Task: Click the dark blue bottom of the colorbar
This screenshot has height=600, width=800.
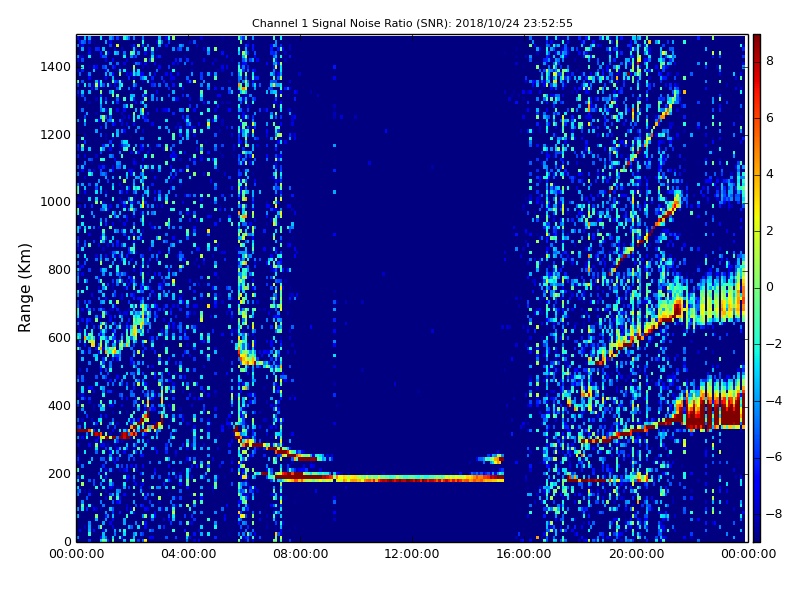Action: (x=757, y=533)
